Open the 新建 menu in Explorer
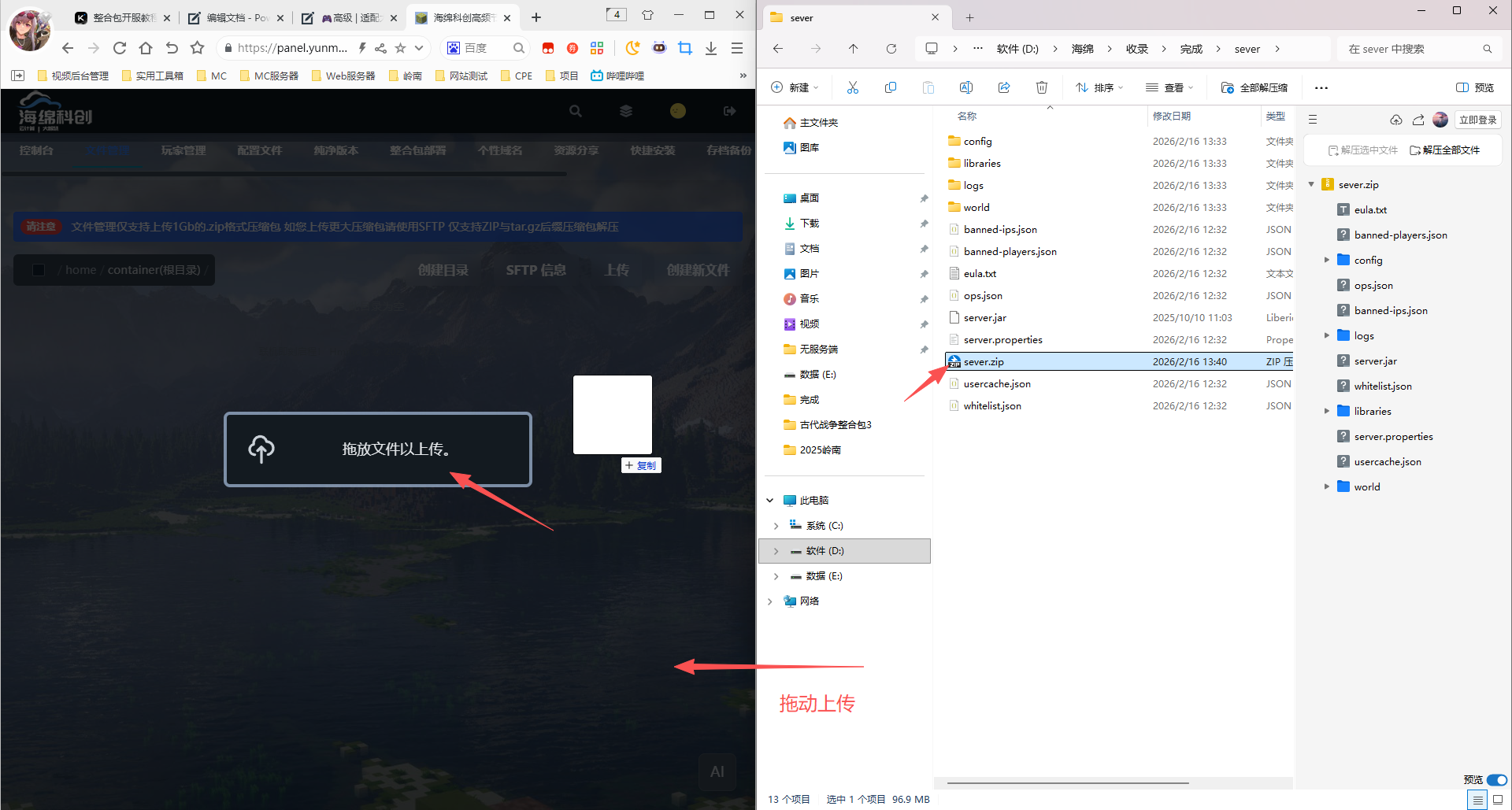Image resolution: width=1512 pixels, height=810 pixels. 795,87
